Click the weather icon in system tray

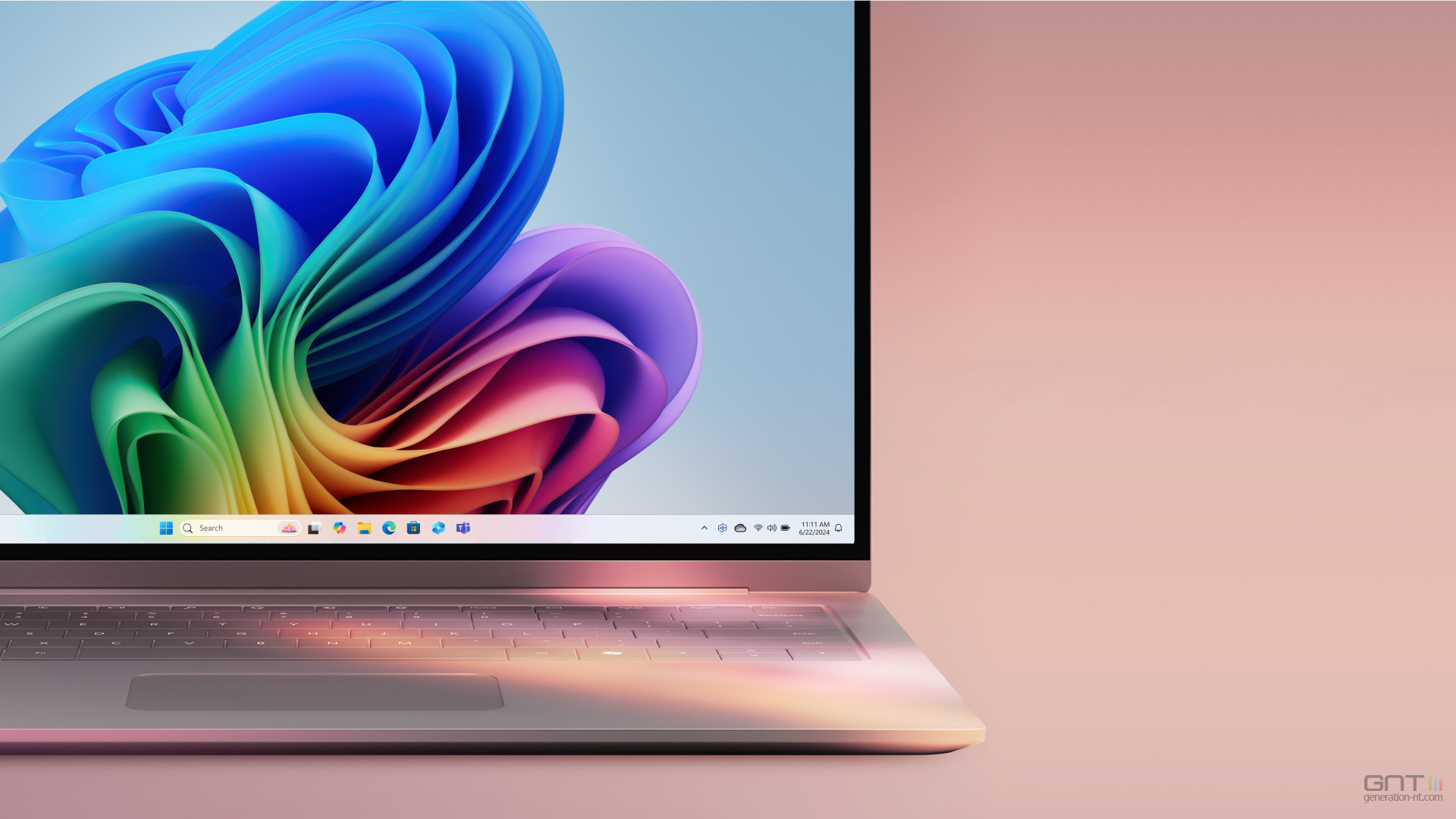[740, 527]
